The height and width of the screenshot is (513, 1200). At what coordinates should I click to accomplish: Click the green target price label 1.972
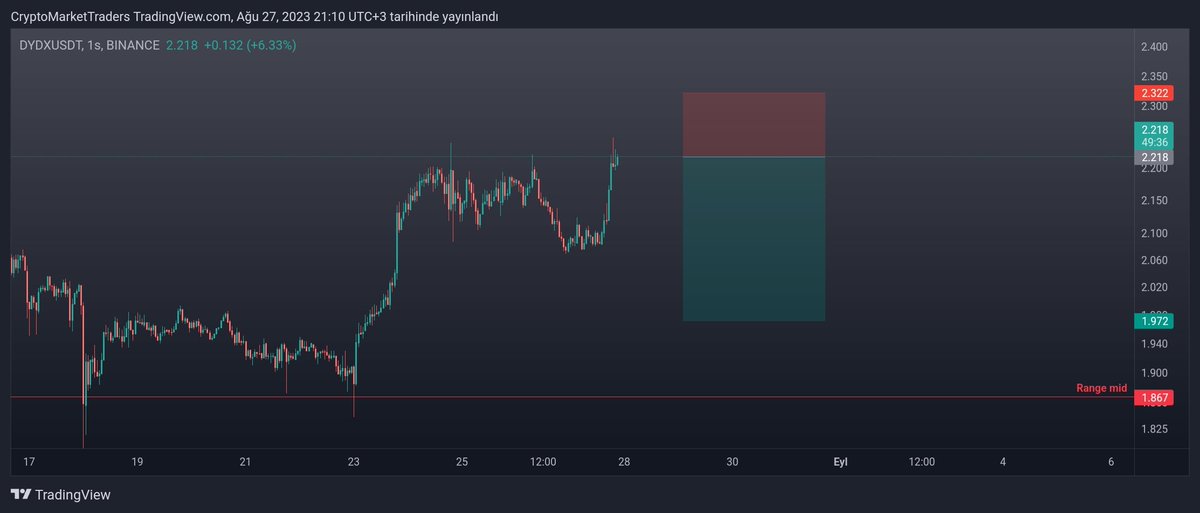pos(1154,321)
